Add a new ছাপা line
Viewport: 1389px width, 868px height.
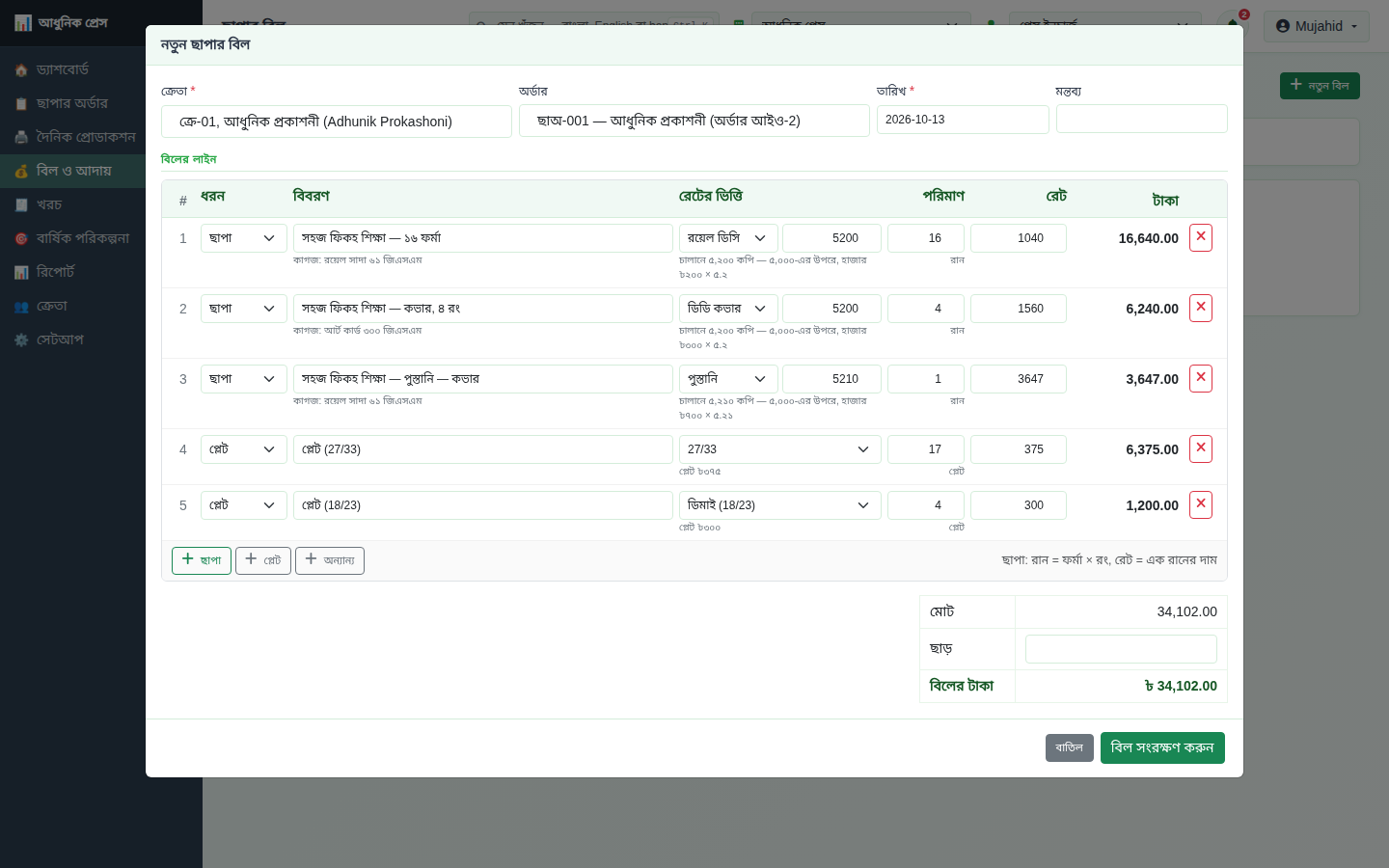202,560
